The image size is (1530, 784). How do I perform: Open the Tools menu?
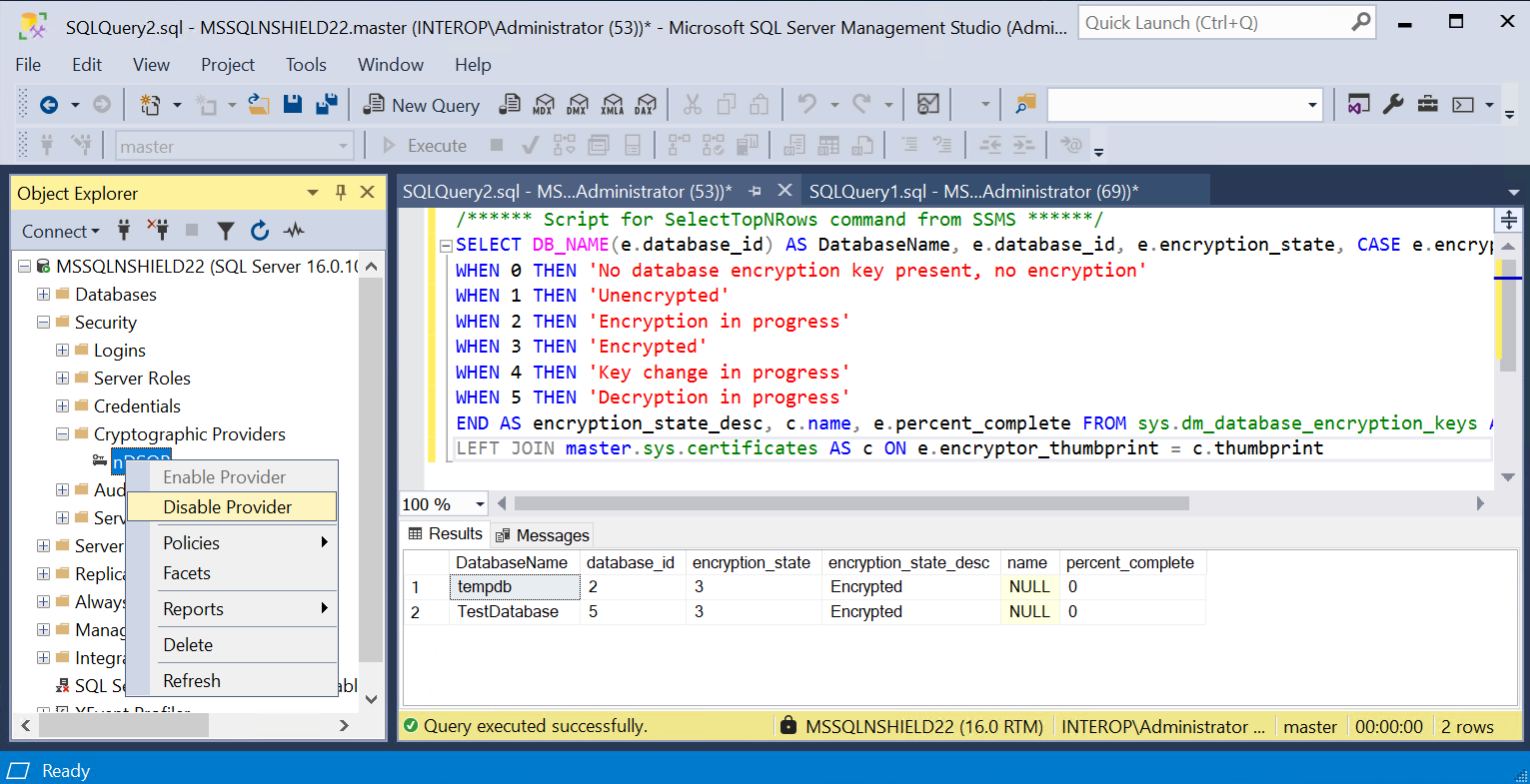pos(306,65)
